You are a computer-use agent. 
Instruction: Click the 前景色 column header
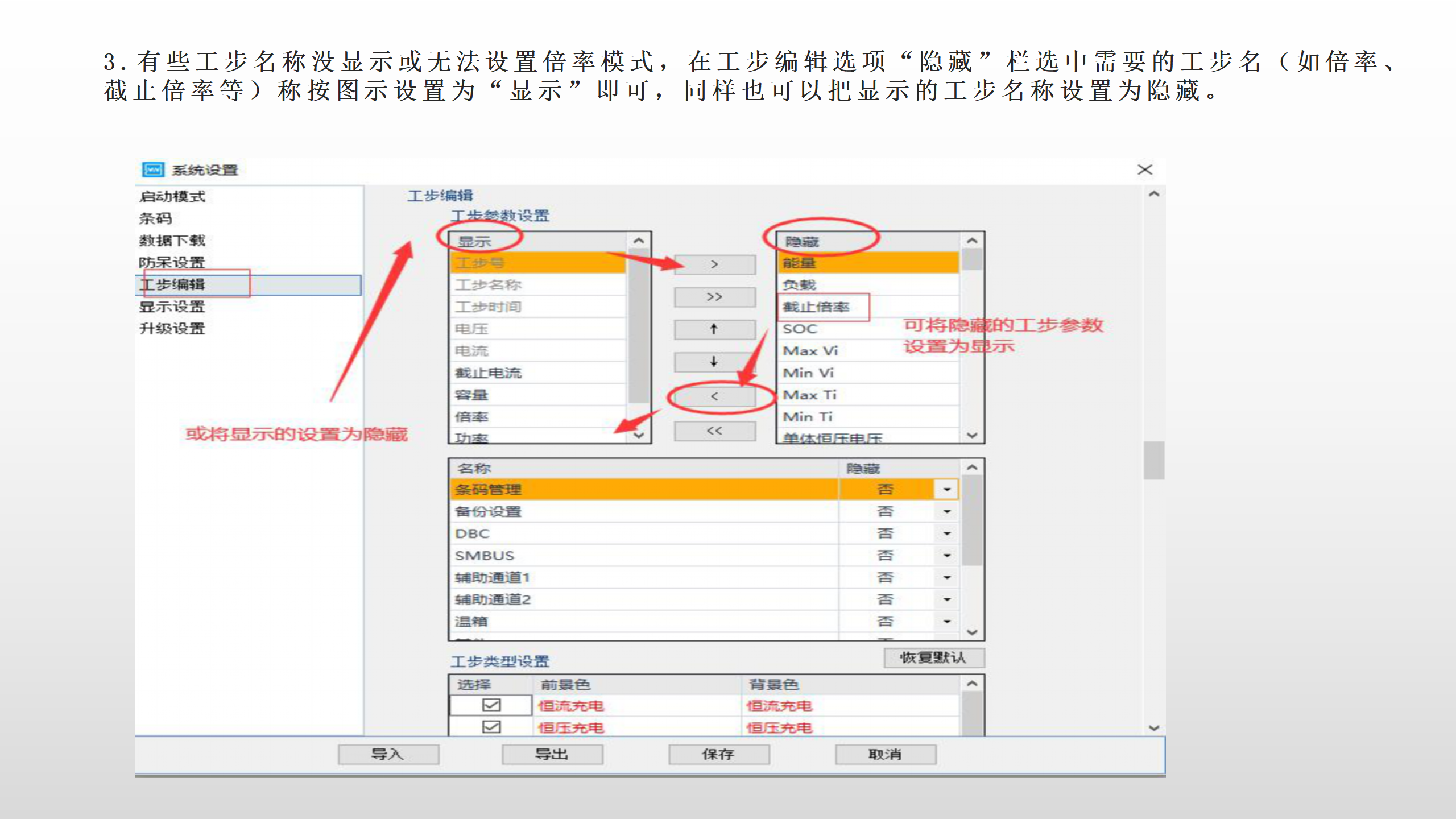638,685
